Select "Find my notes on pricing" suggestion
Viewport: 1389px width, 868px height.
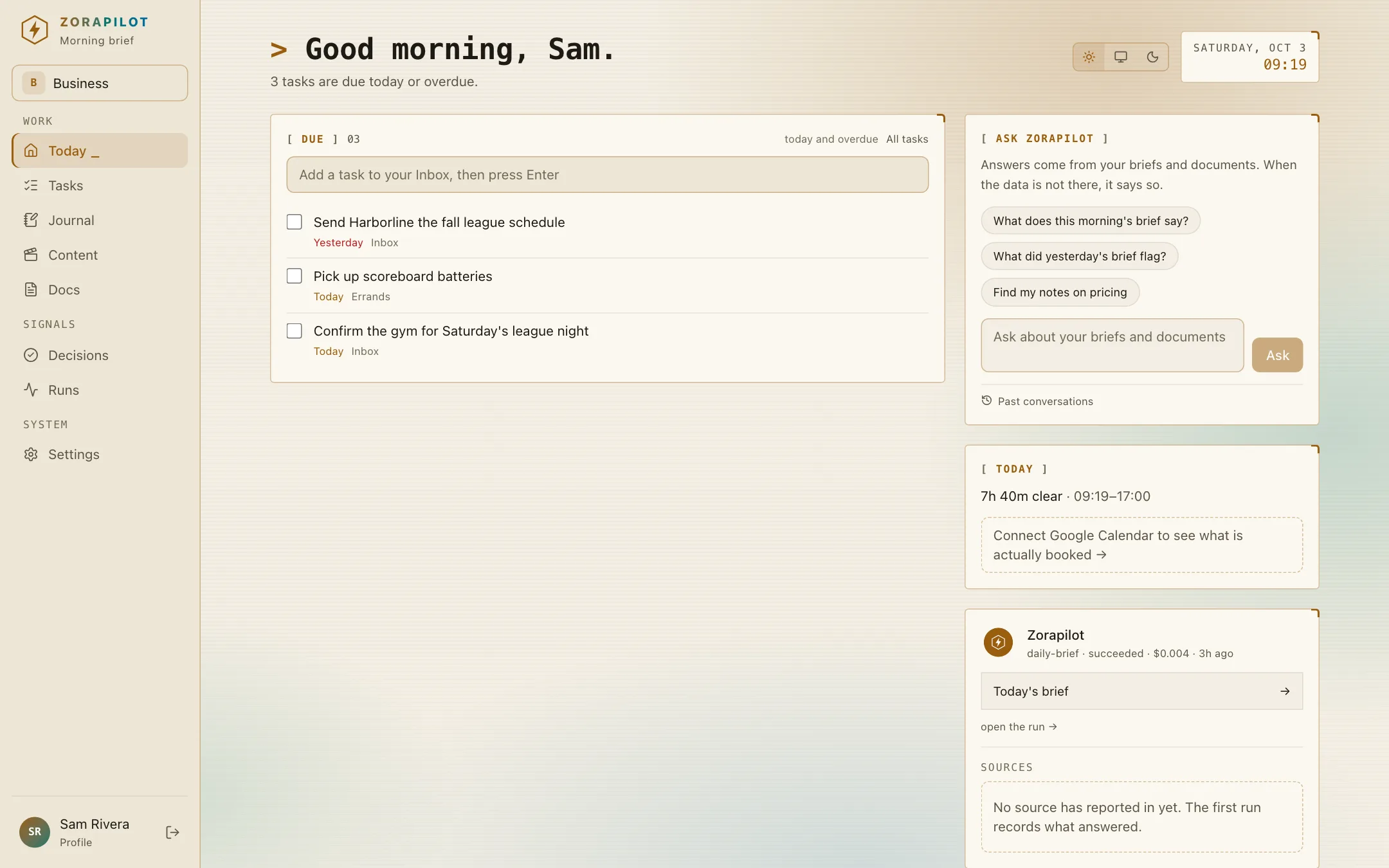[1060, 292]
